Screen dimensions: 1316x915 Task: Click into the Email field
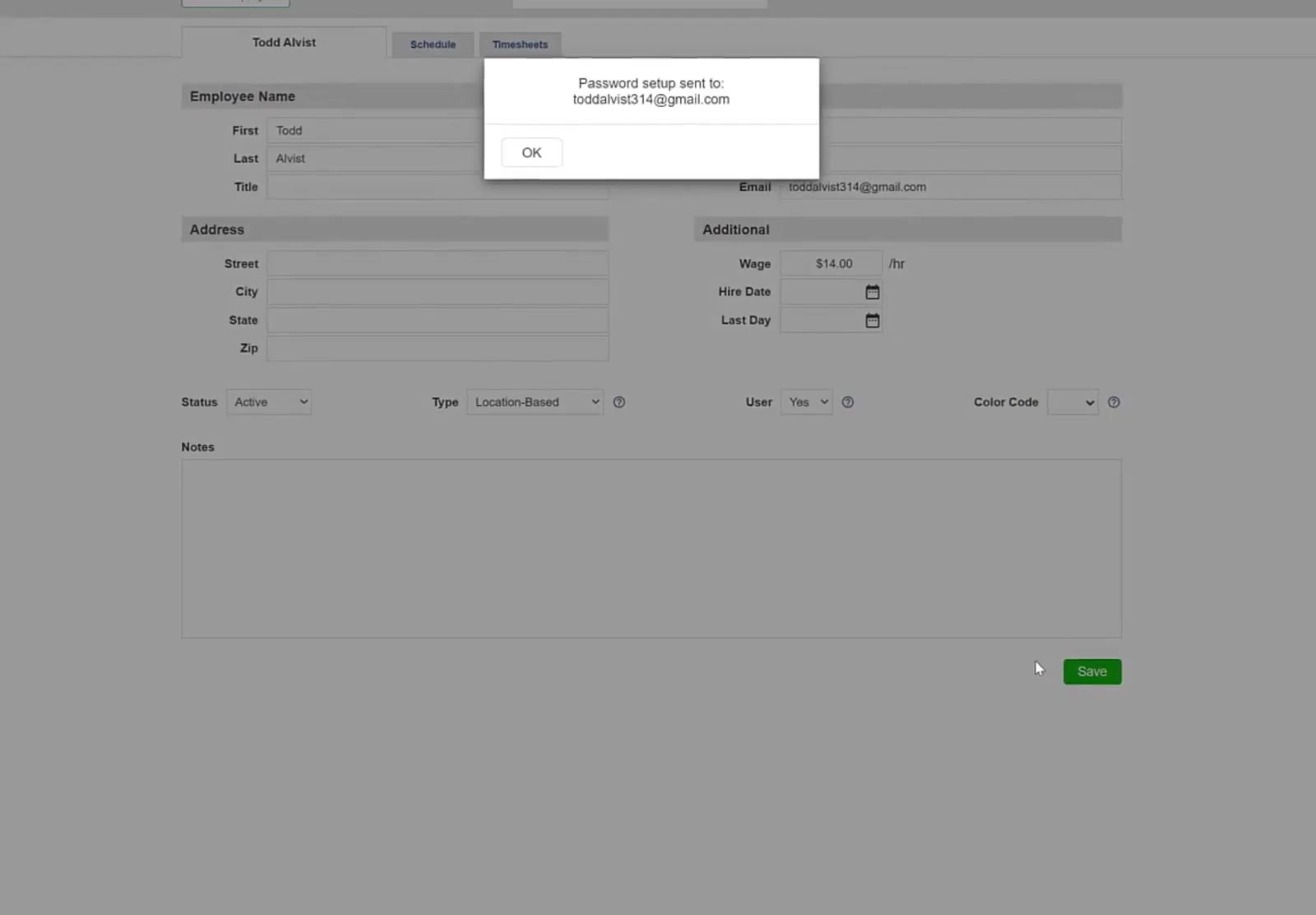pyautogui.click(x=951, y=187)
